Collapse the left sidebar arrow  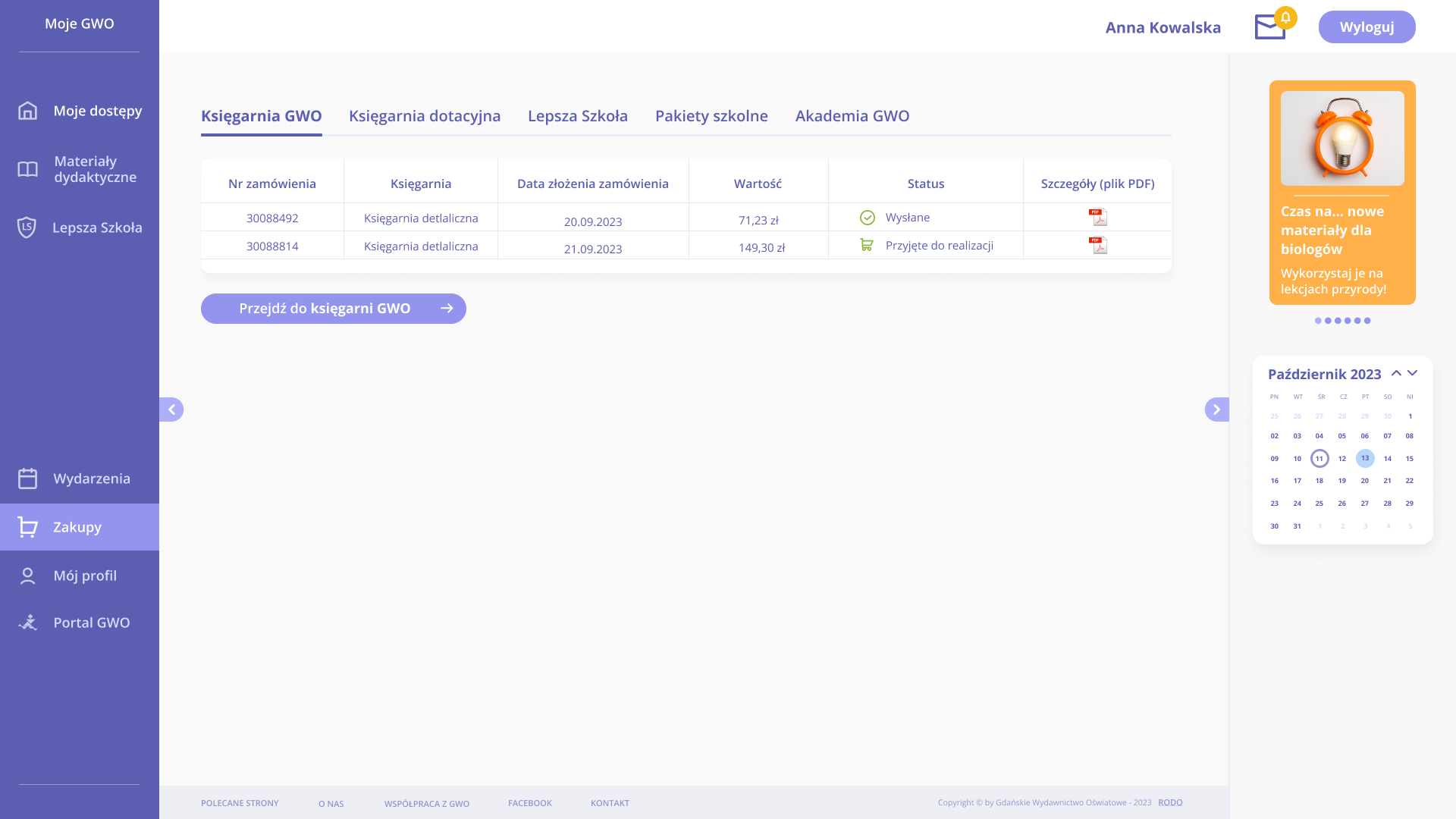pyautogui.click(x=171, y=409)
